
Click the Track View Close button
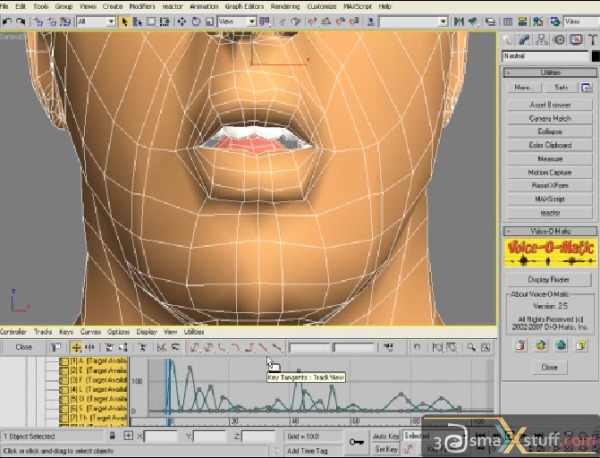(24, 347)
